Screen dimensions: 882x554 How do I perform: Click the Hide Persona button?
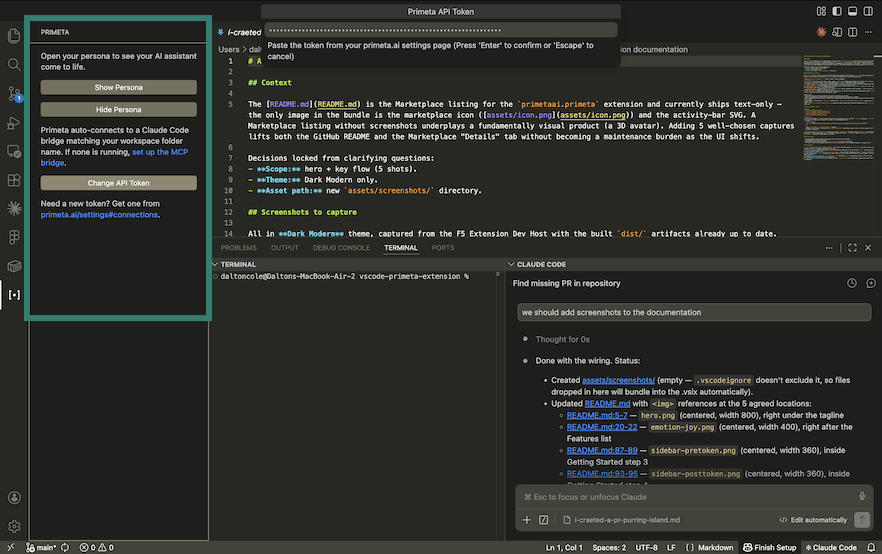(x=119, y=109)
